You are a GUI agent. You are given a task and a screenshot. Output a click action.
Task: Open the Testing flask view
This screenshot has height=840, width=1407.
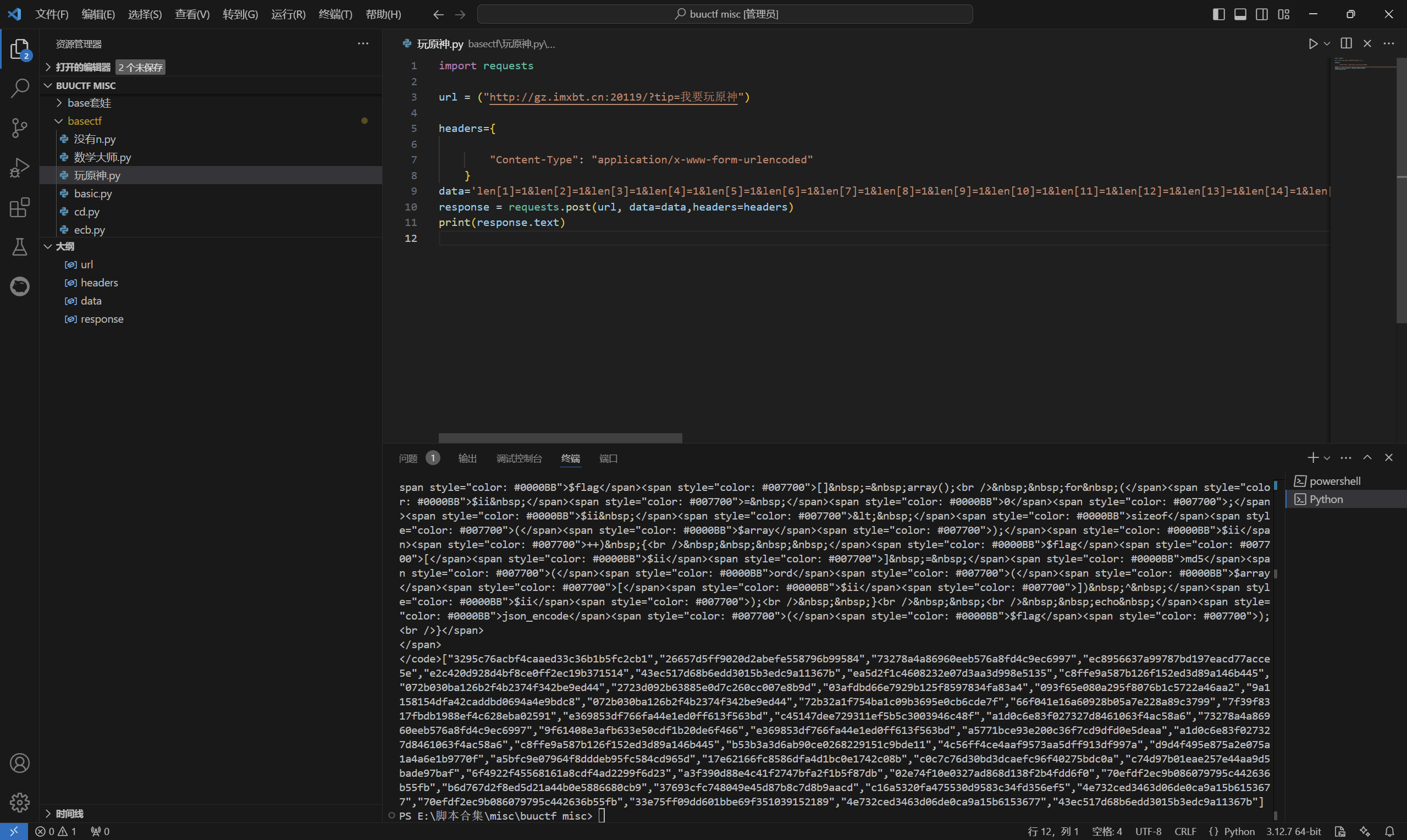click(x=20, y=247)
